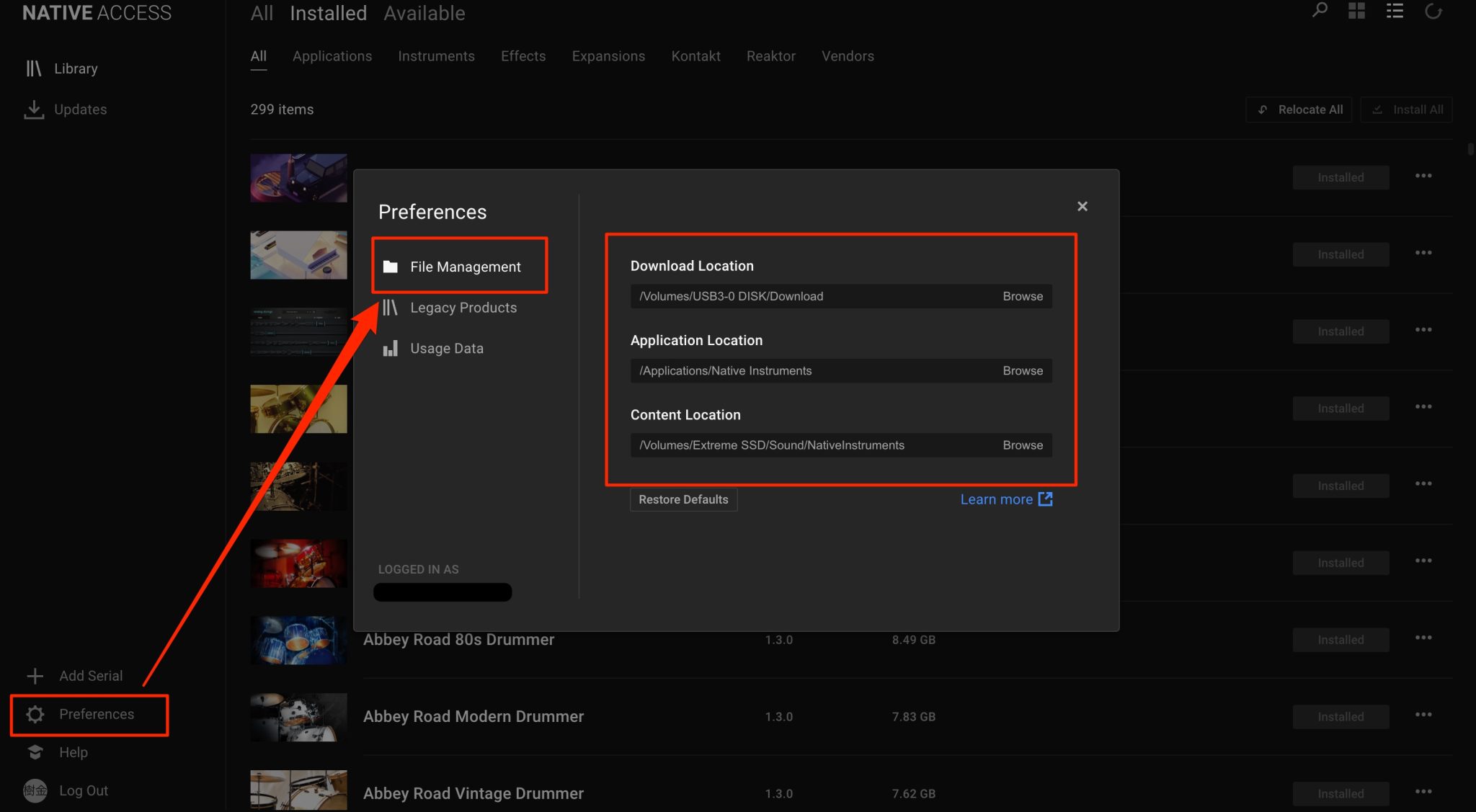Image resolution: width=1476 pixels, height=812 pixels.
Task: Click the Add Serial plus icon
Action: (x=35, y=676)
